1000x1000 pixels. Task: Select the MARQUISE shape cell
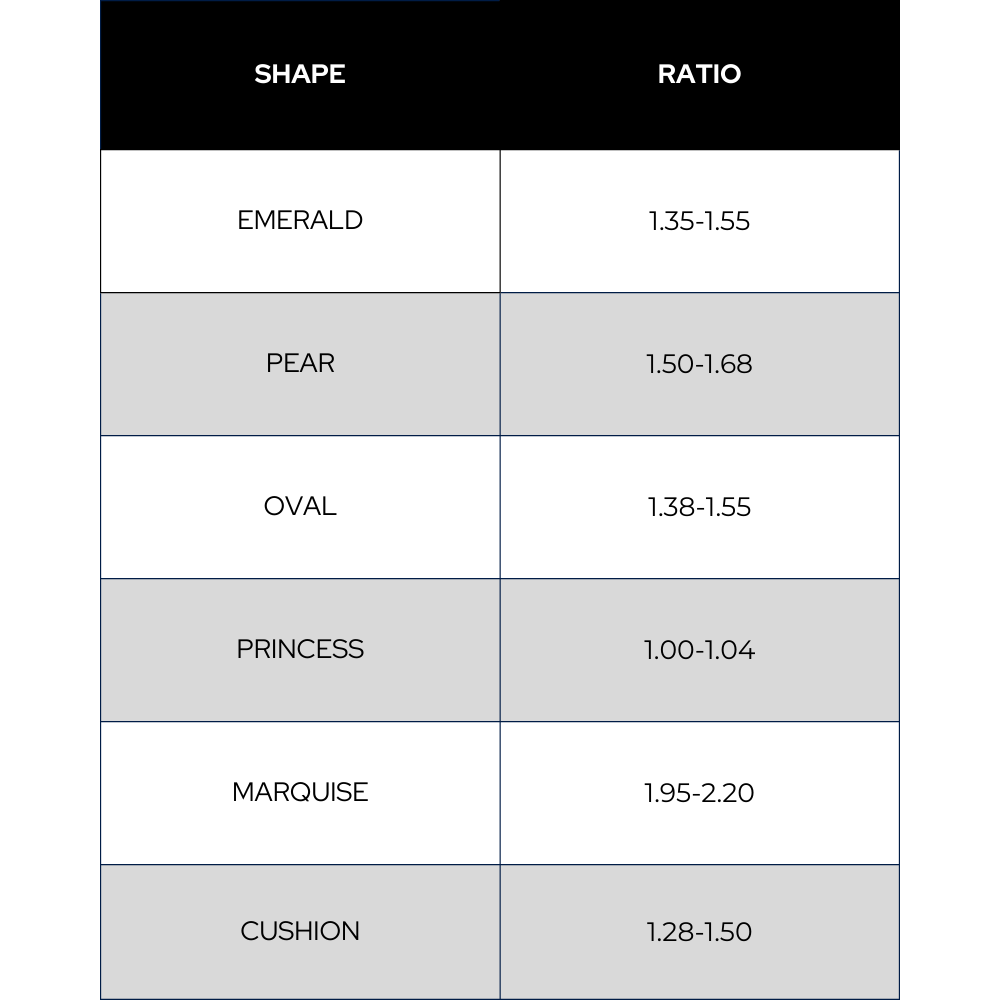[300, 792]
